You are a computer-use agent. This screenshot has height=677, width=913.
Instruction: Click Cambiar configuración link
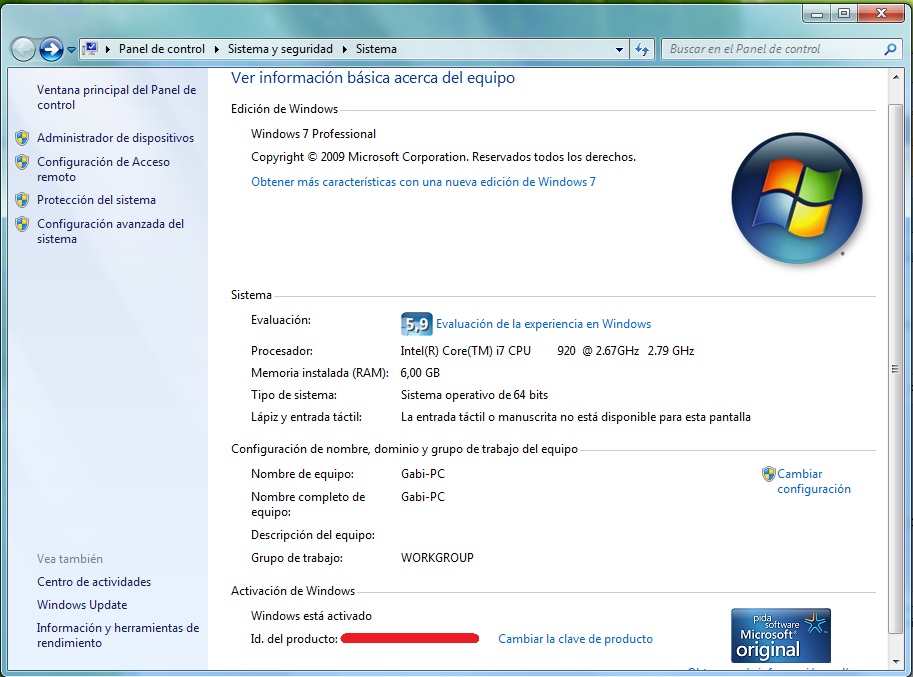point(813,481)
